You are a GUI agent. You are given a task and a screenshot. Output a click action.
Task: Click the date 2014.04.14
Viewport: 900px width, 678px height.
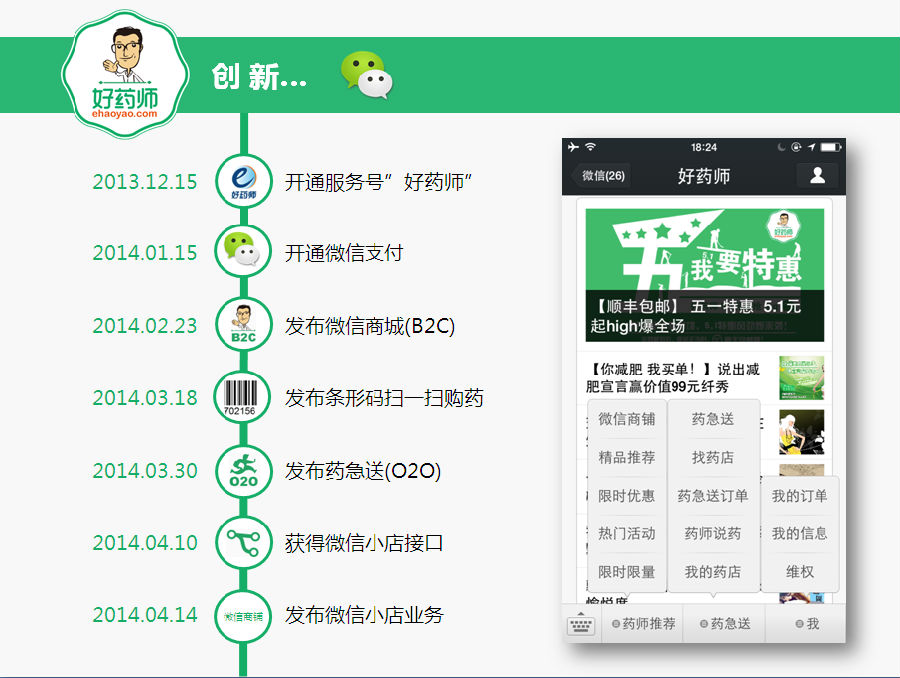145,615
